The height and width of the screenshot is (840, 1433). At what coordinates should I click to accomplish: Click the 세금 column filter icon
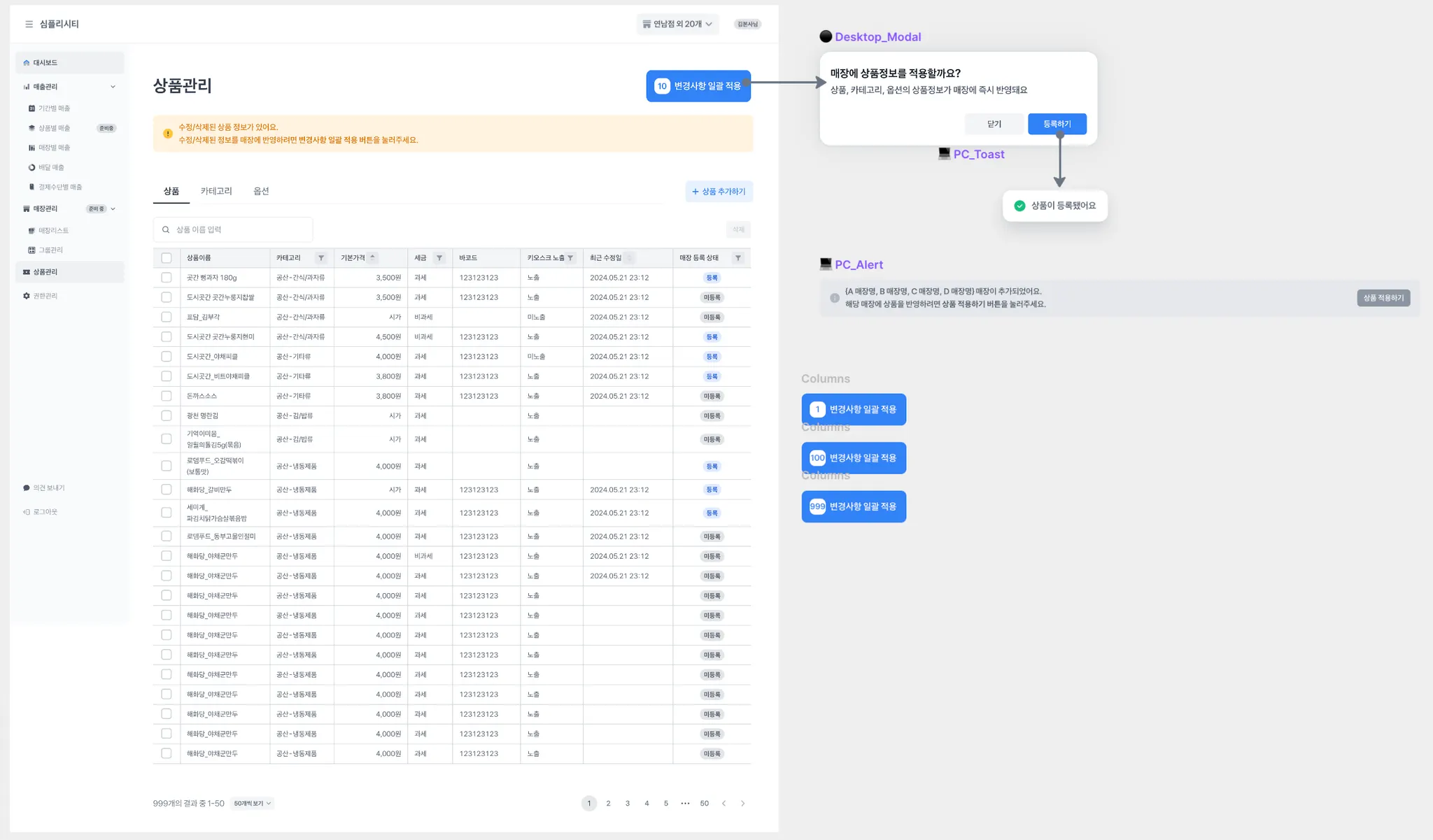pyautogui.click(x=439, y=258)
